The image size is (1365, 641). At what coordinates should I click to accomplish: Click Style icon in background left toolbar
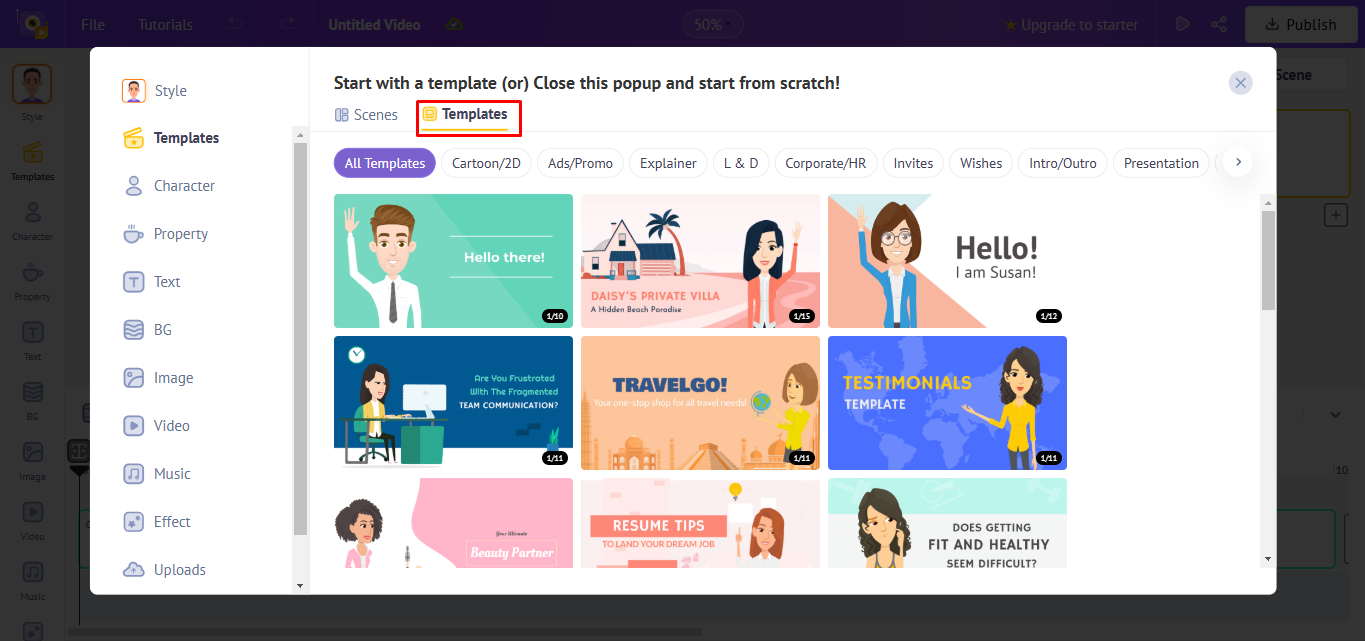coord(32,85)
